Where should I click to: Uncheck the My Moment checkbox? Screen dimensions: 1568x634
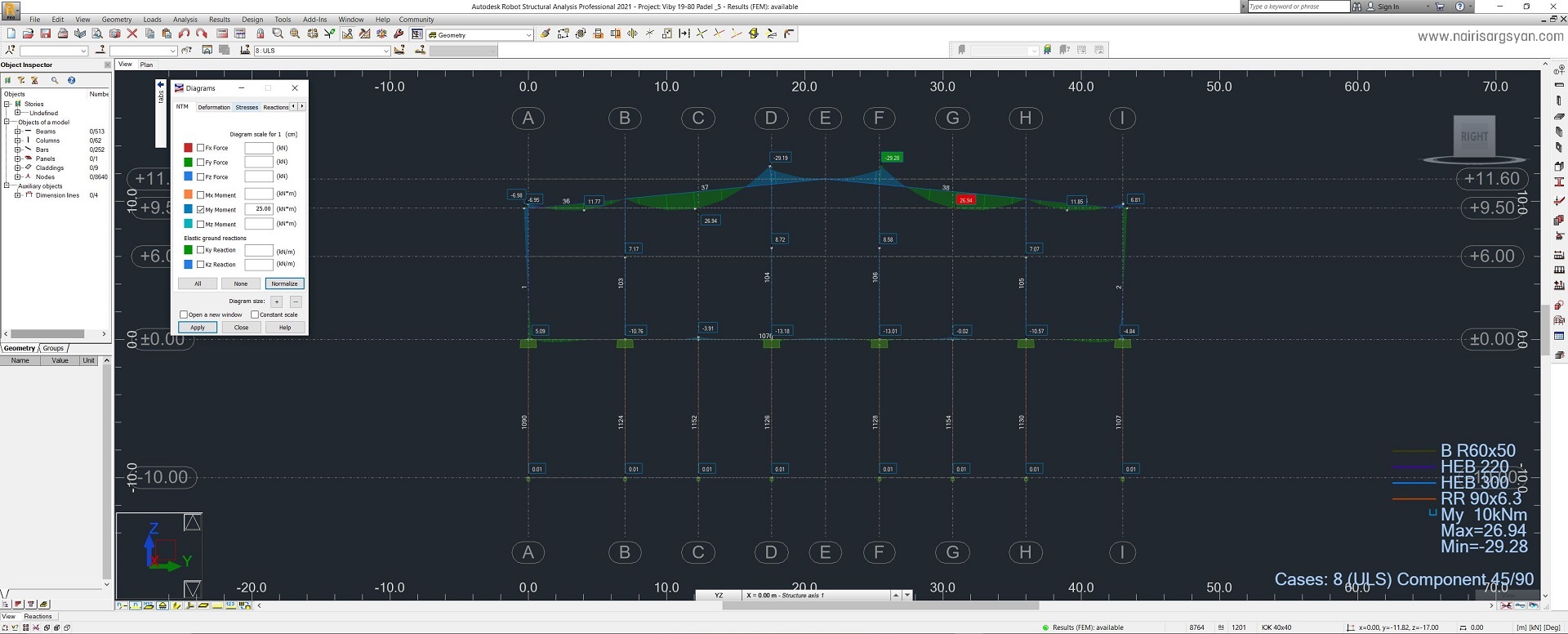coord(201,209)
